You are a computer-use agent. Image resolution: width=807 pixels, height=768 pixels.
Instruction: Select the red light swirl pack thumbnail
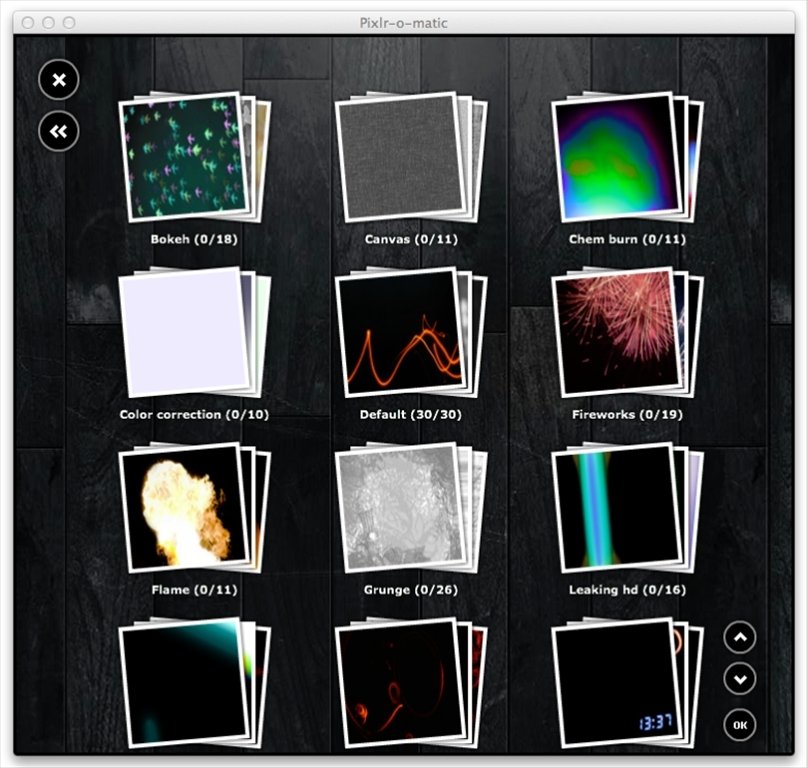click(x=411, y=683)
